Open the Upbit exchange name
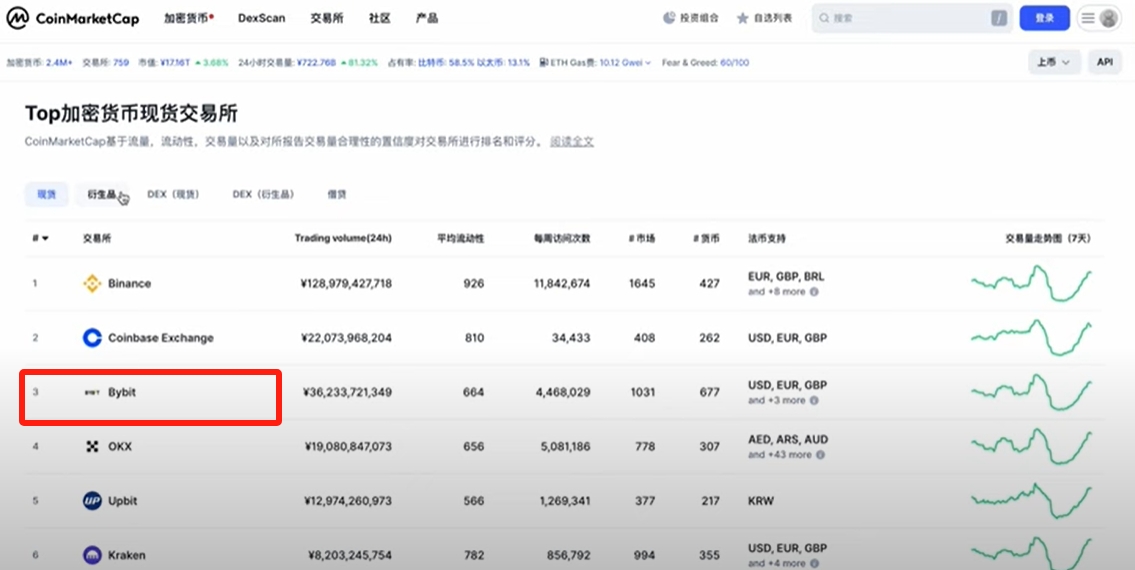The width and height of the screenshot is (1135, 570). pyautogui.click(x=122, y=501)
